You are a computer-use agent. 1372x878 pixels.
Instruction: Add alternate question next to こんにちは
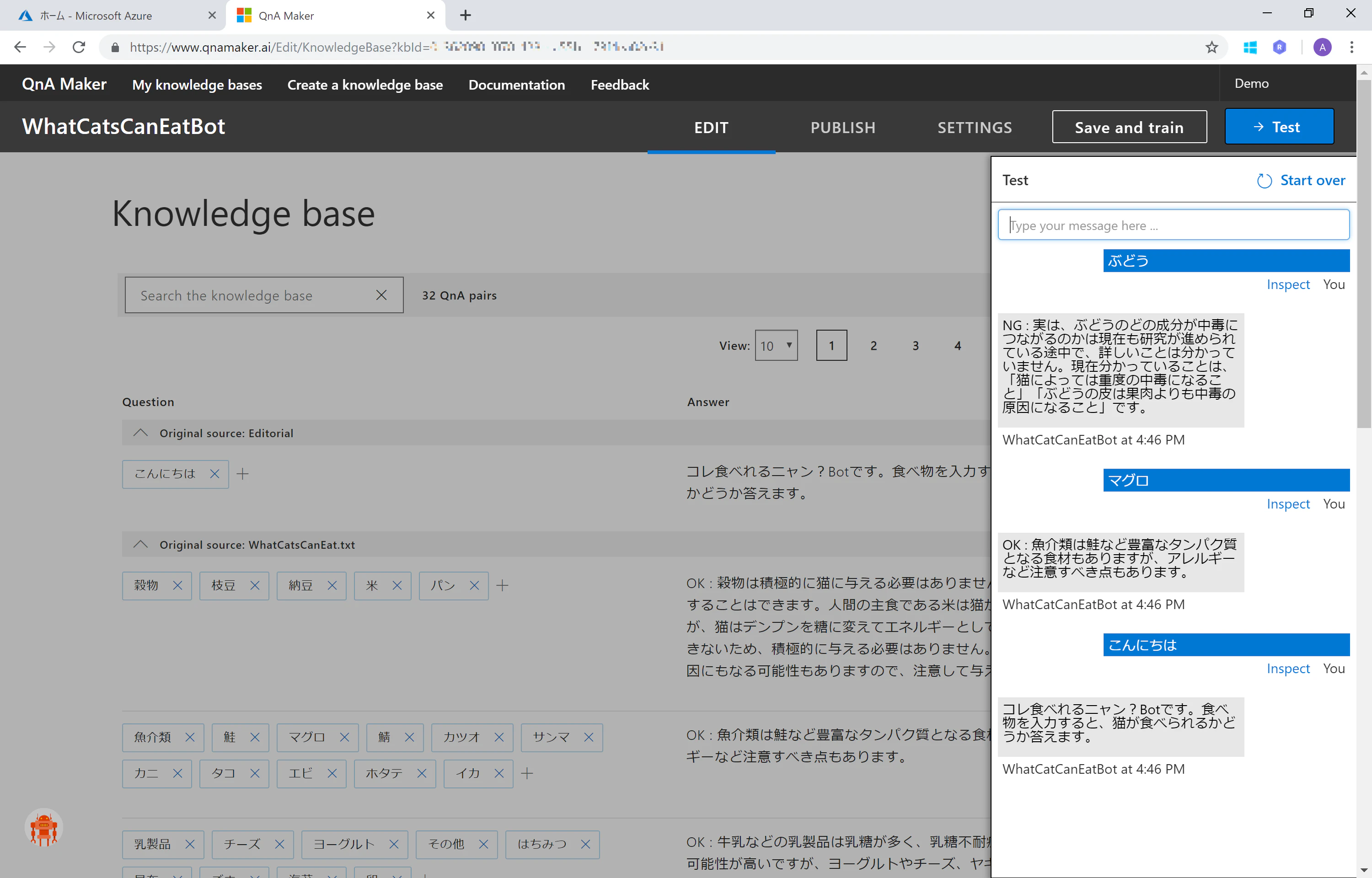point(243,474)
